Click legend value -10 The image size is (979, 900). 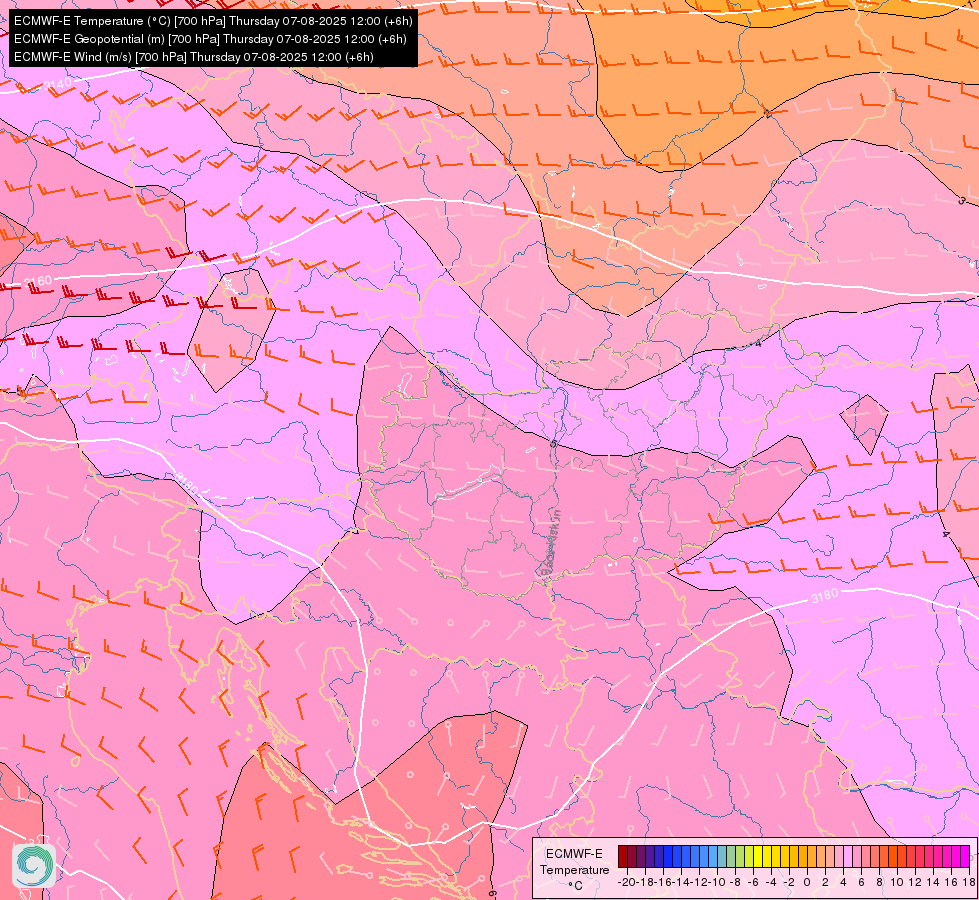coord(717,883)
